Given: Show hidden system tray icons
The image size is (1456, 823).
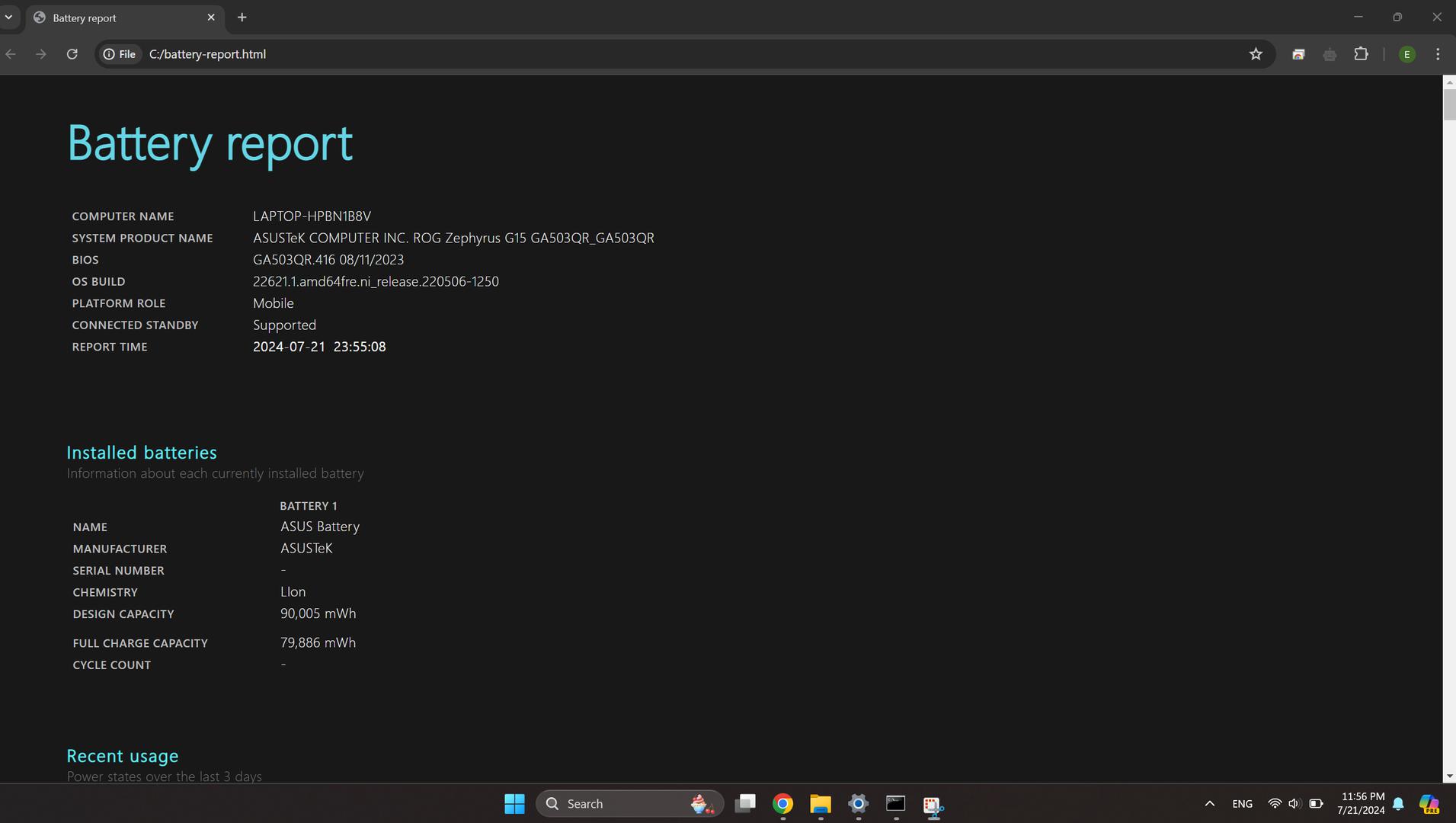Looking at the screenshot, I should 1209,804.
